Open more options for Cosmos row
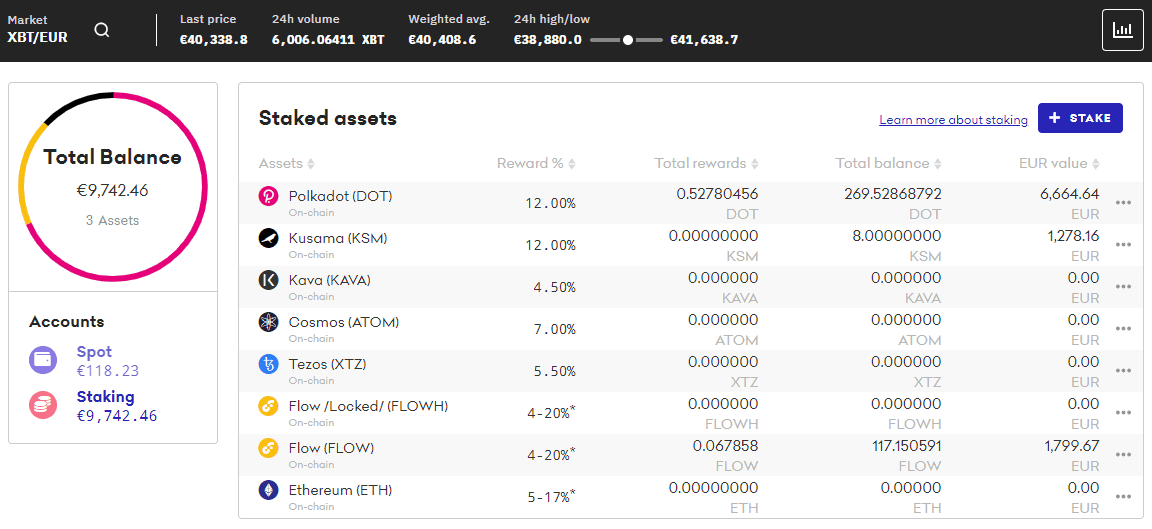This screenshot has height=529, width=1152. (x=1123, y=329)
